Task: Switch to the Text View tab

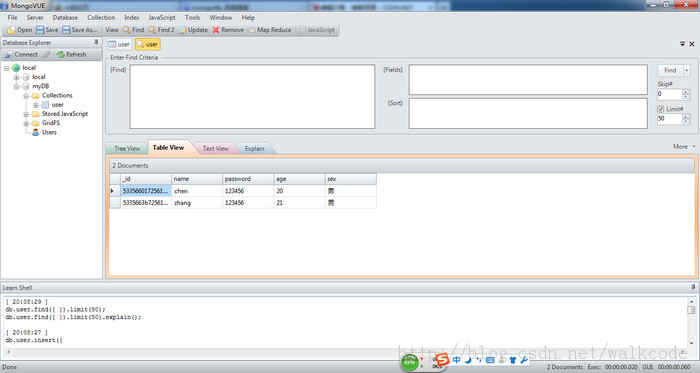Action: [x=216, y=148]
